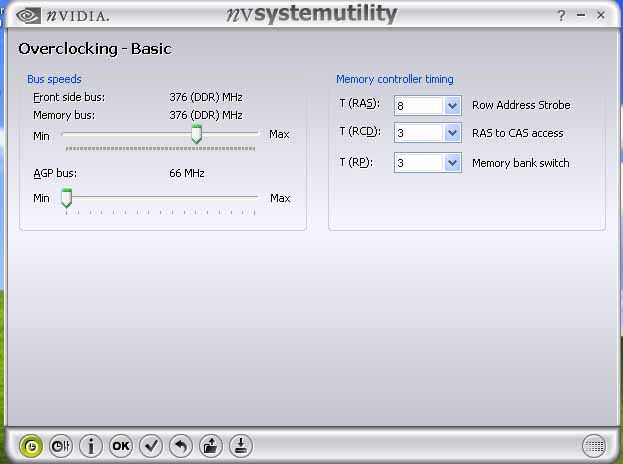The height and width of the screenshot is (464, 623).
Task: Click the front side bus slider thumb
Action: click(196, 134)
